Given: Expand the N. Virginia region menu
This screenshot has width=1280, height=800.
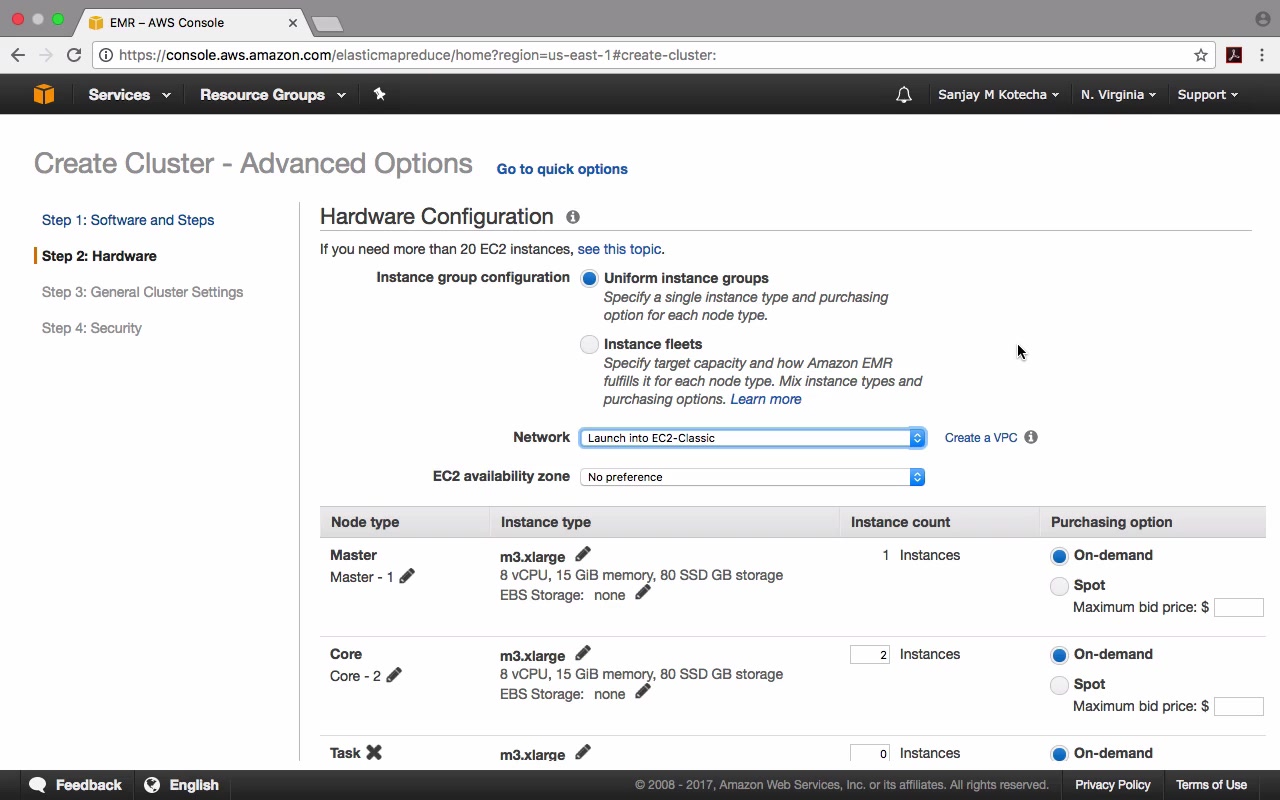Looking at the screenshot, I should (1118, 95).
